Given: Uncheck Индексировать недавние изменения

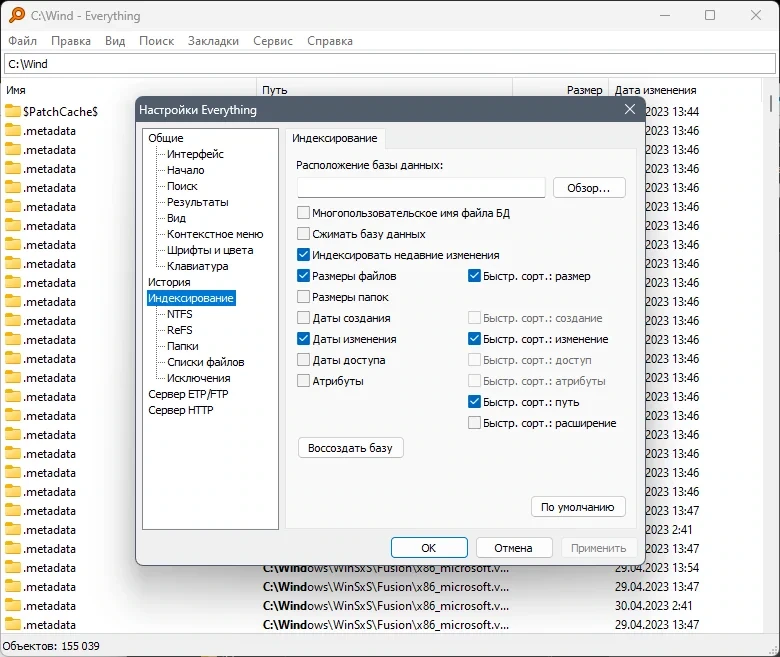Looking at the screenshot, I should click(x=303, y=255).
